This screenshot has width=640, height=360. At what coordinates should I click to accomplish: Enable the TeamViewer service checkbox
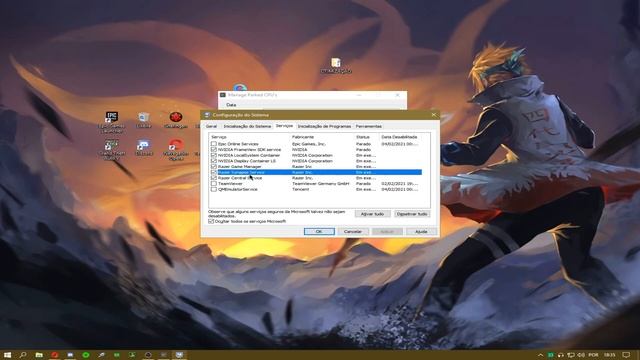click(213, 184)
